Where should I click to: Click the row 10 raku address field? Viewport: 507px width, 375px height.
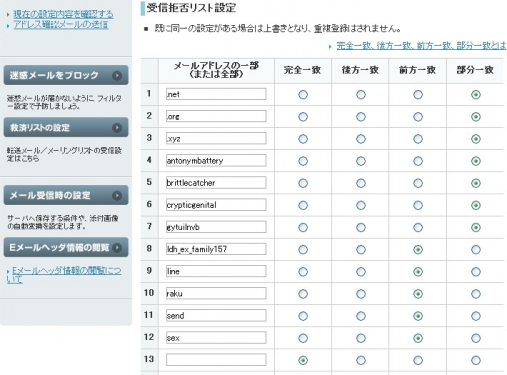coord(216,293)
